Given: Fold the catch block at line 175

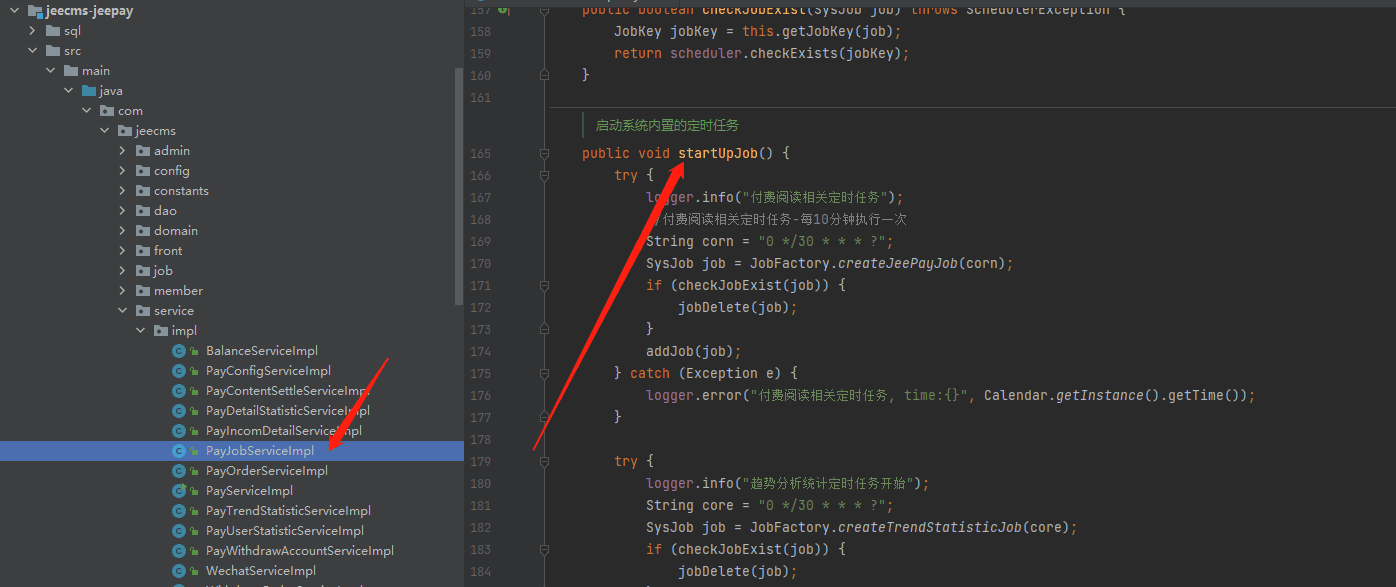Looking at the screenshot, I should [x=544, y=373].
